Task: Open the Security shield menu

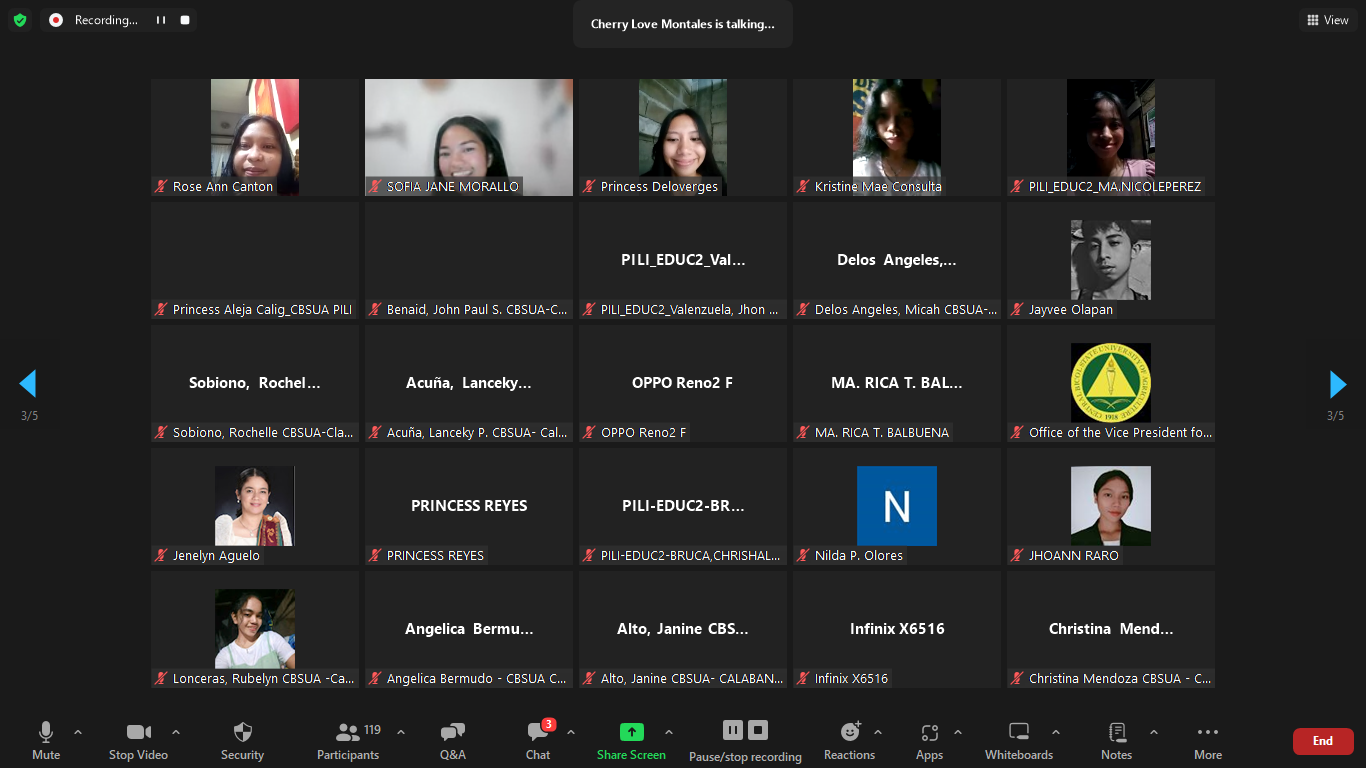Action: click(x=242, y=740)
